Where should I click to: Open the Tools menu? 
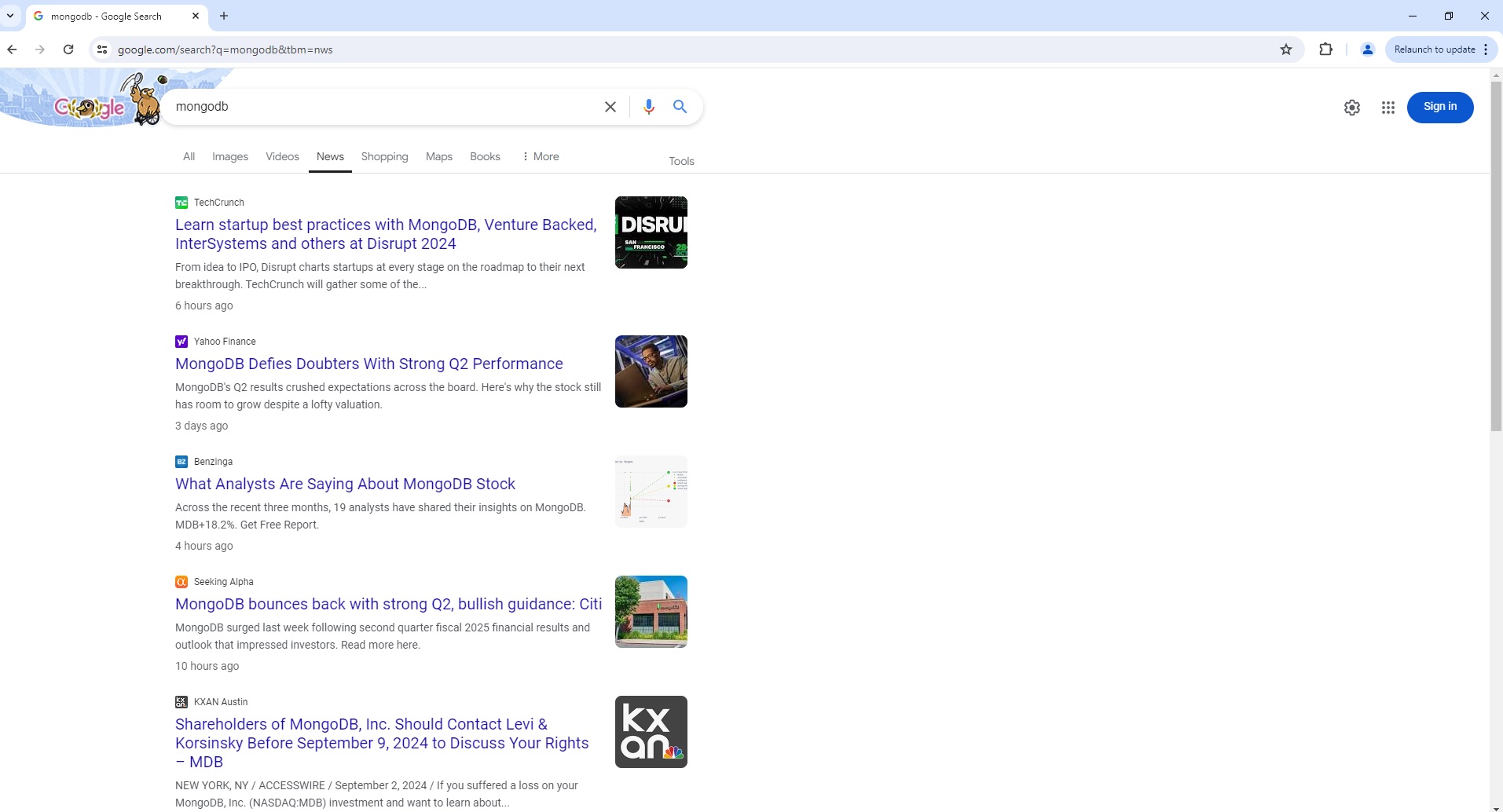(x=680, y=161)
